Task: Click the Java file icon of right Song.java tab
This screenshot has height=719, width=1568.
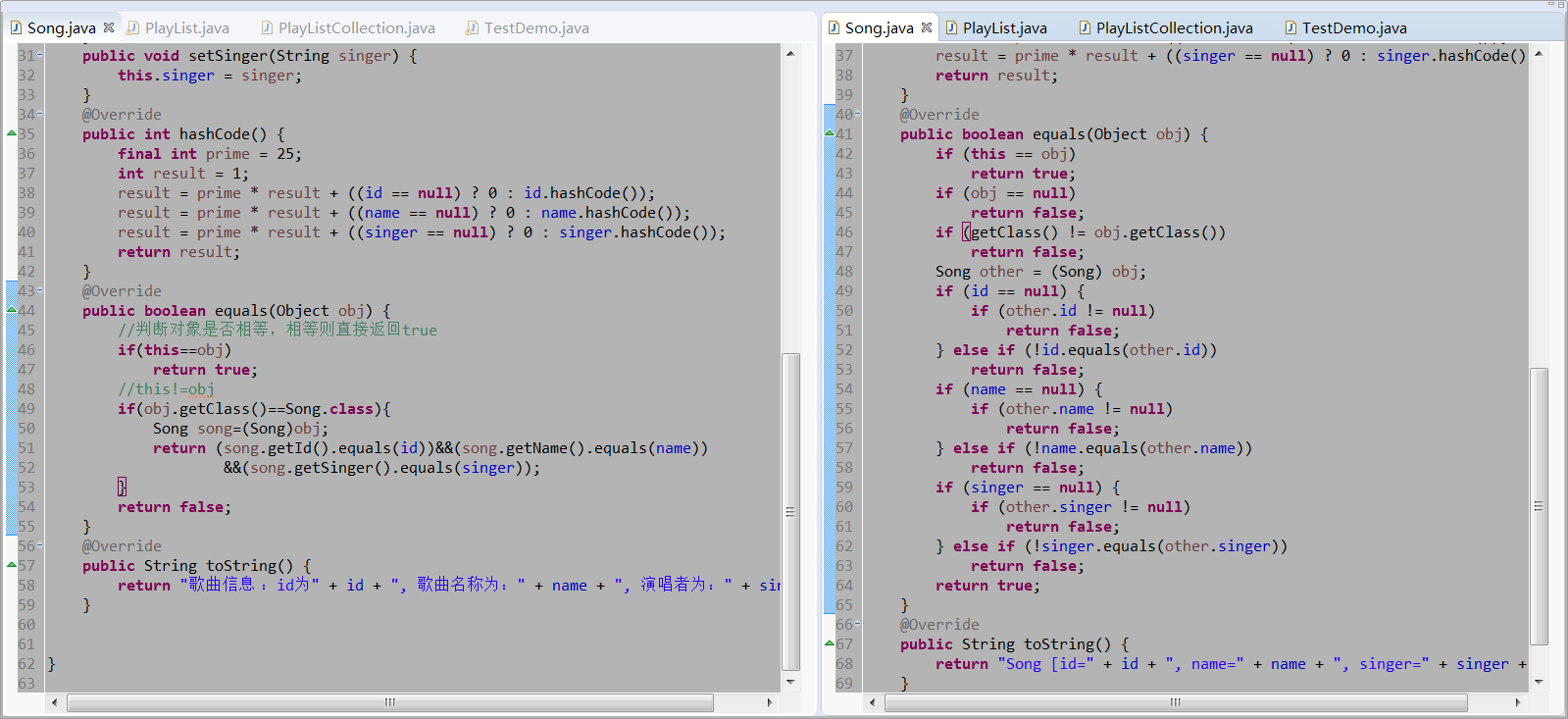Action: [834, 27]
